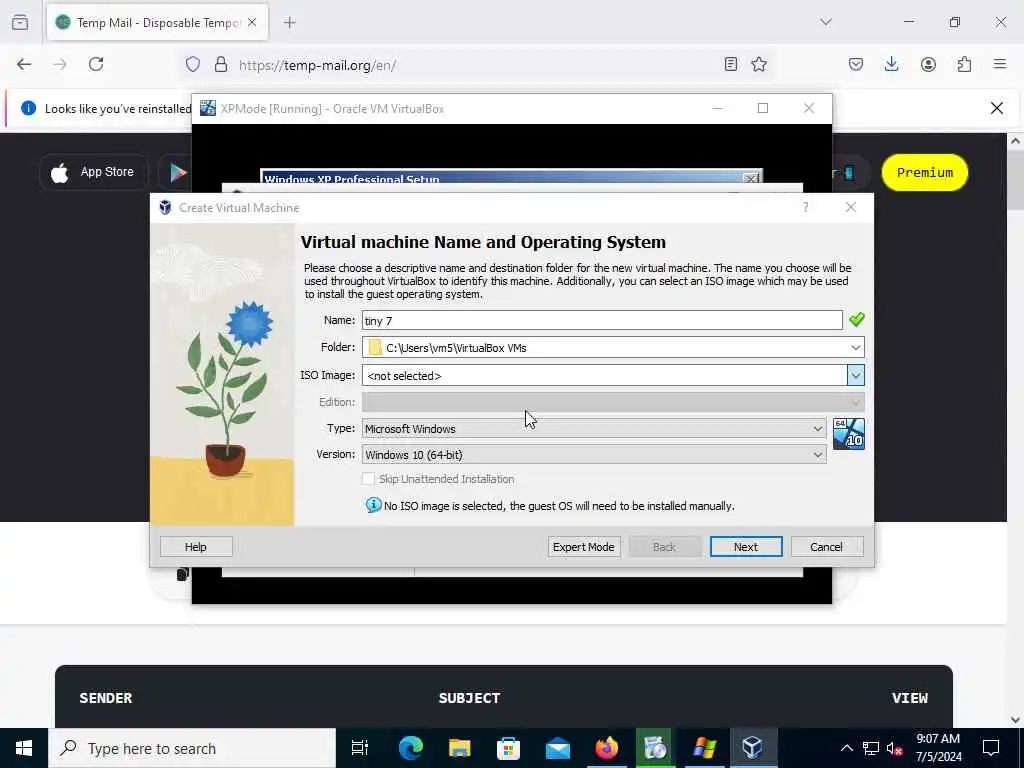The height and width of the screenshot is (768, 1024).
Task: Click the muted volume tray icon
Action: (895, 748)
